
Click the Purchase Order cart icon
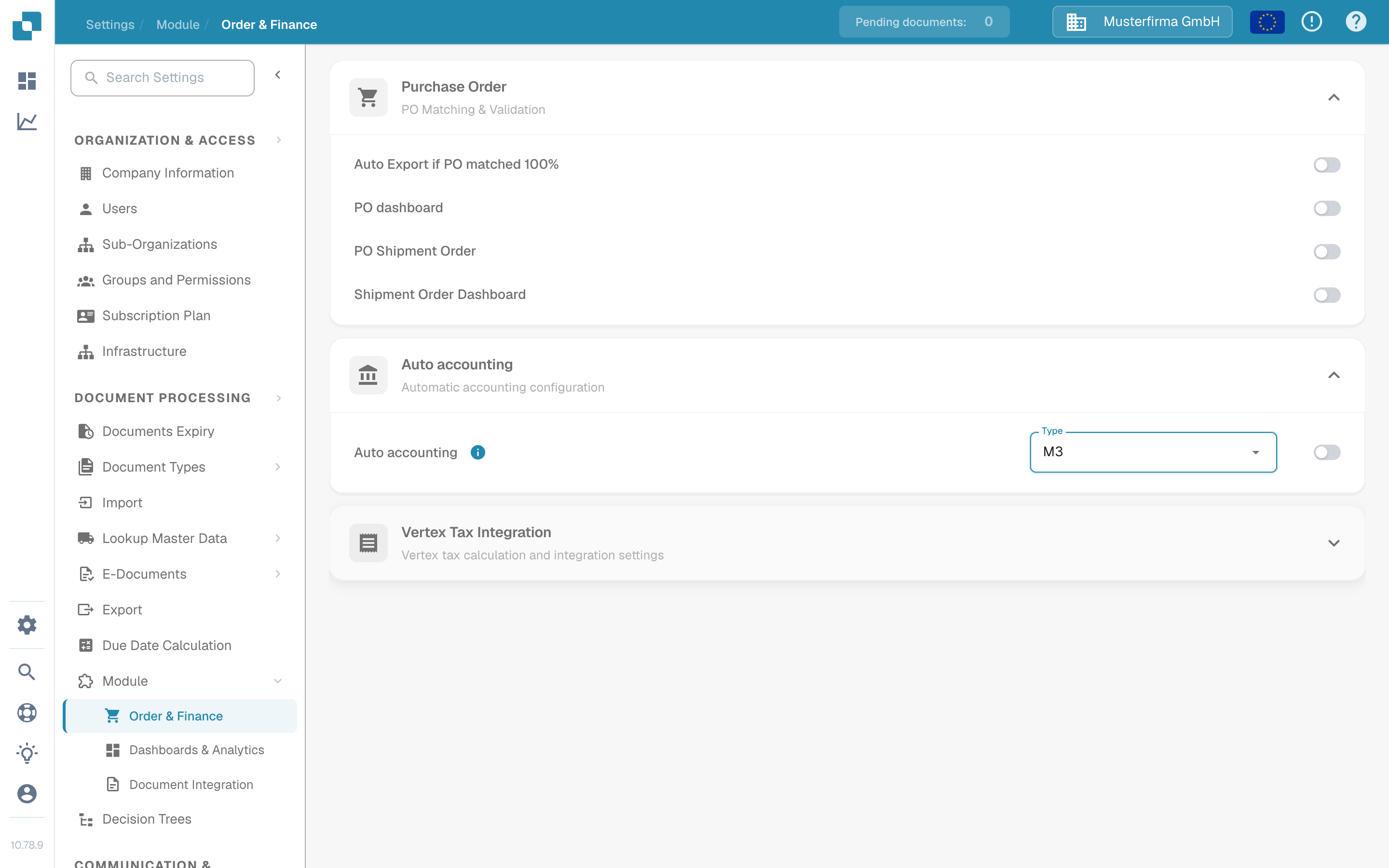click(368, 97)
